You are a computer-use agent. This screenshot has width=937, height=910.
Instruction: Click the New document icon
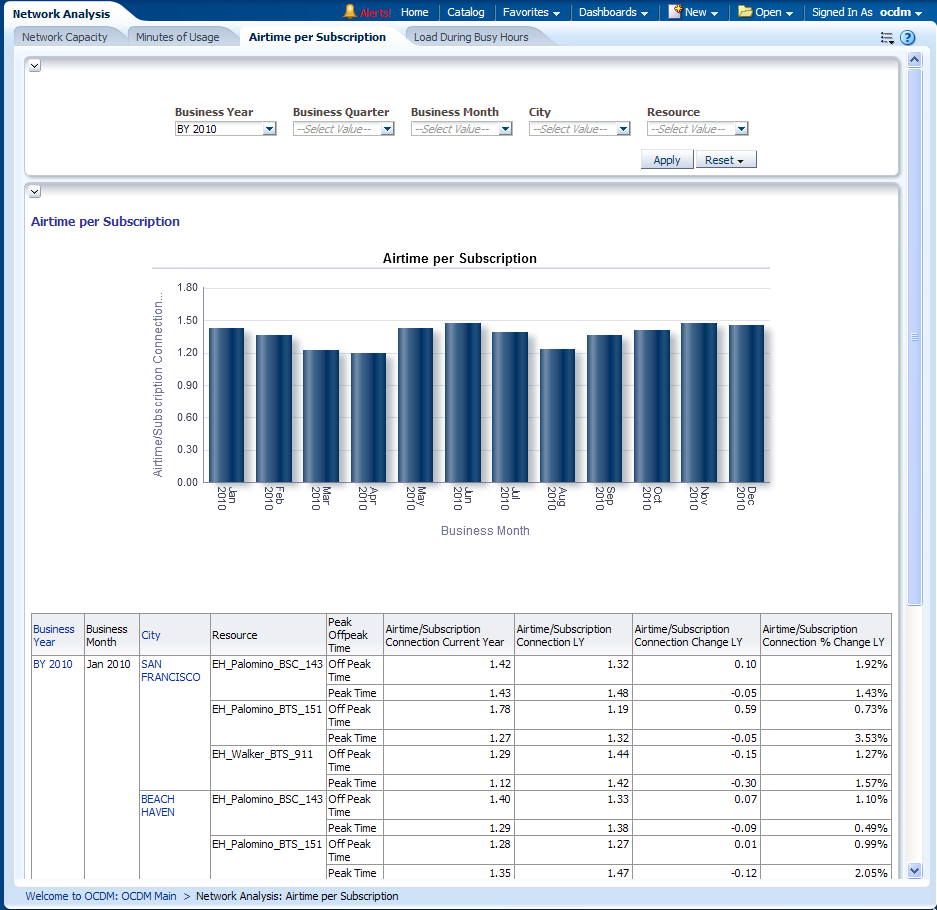[x=675, y=12]
